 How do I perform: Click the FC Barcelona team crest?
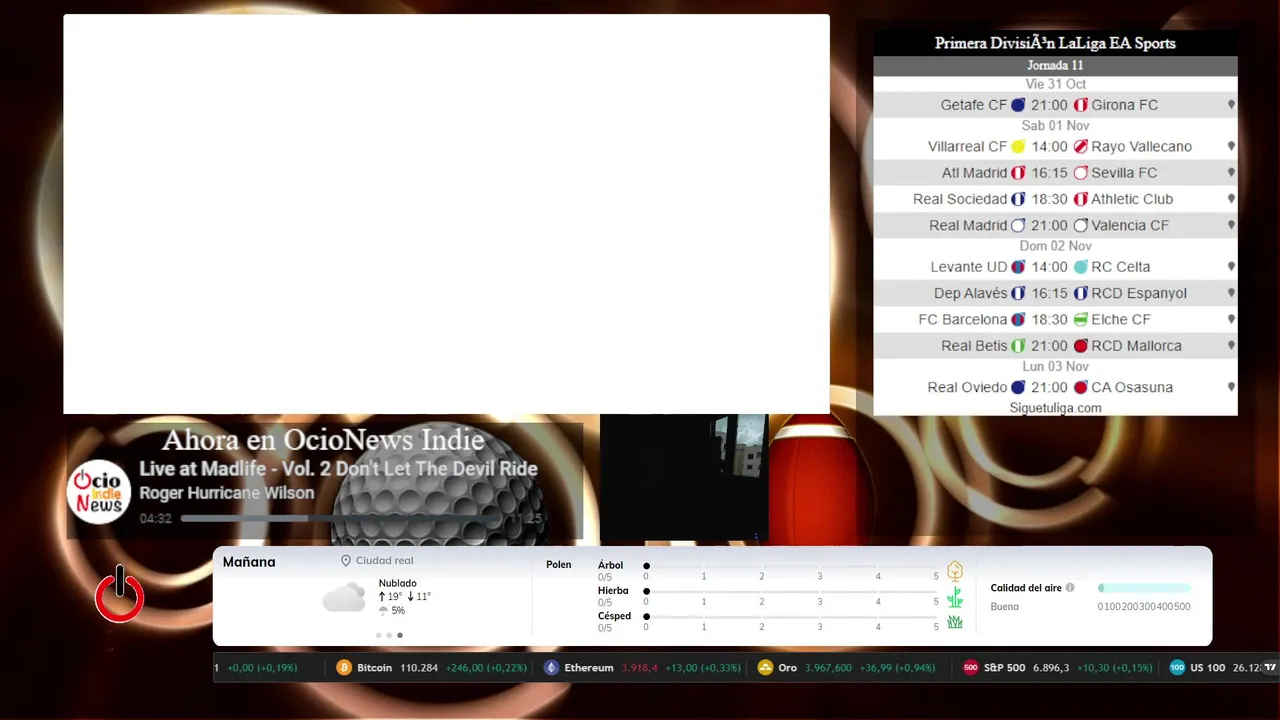click(x=1018, y=320)
